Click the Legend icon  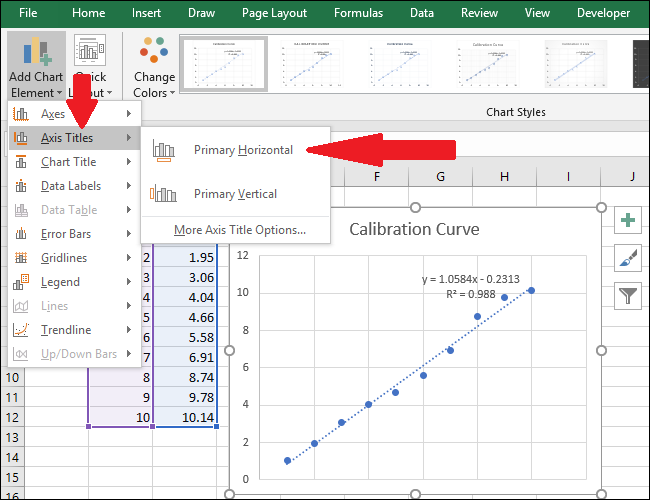(21, 282)
